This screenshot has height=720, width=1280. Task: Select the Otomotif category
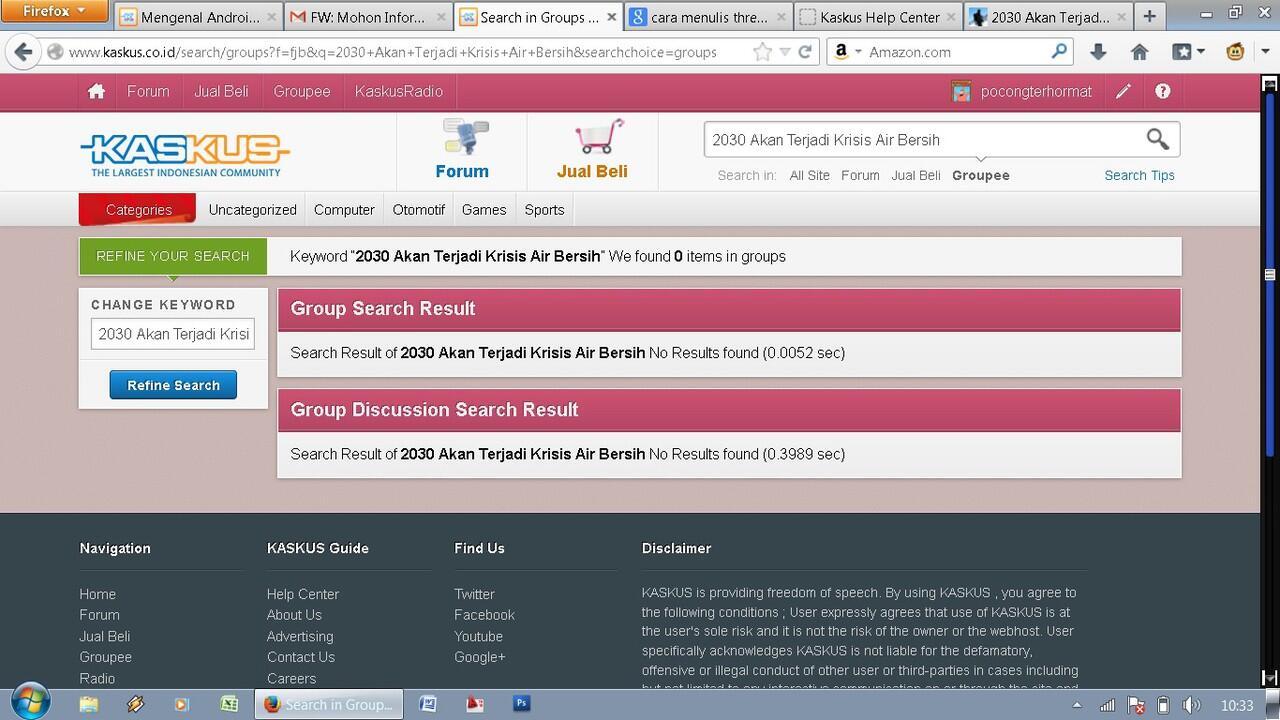tap(418, 210)
